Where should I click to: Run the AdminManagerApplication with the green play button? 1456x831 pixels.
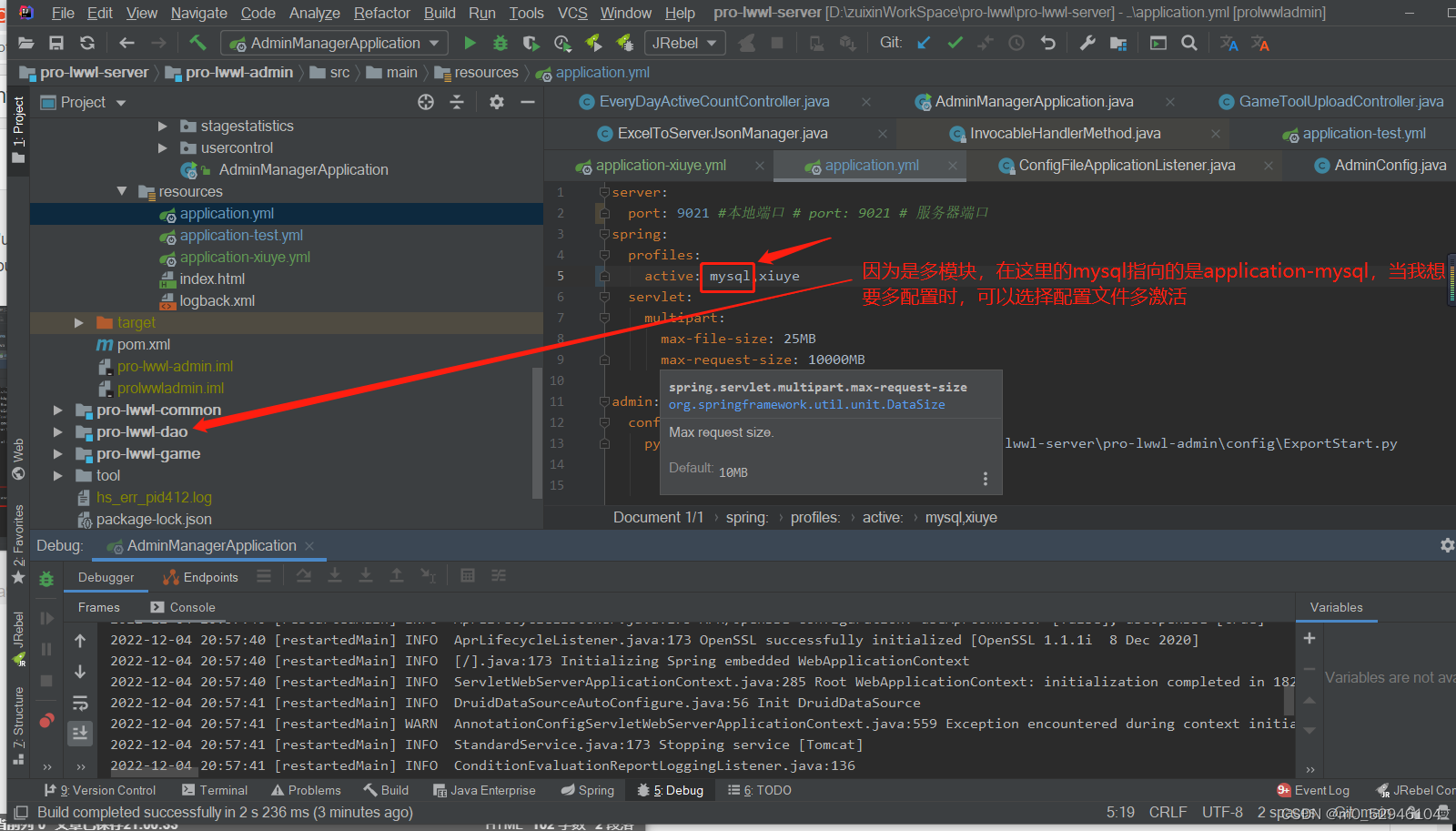coord(470,43)
